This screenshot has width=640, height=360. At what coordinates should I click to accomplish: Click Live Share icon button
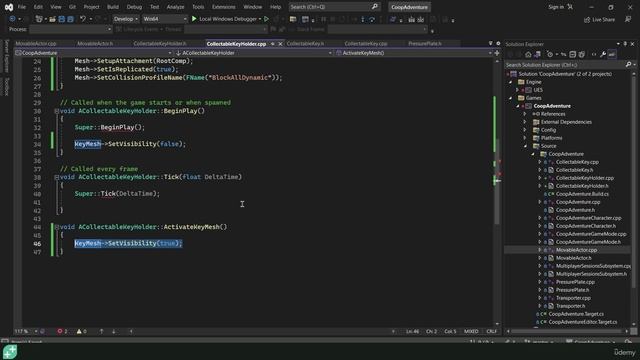[x=599, y=19]
